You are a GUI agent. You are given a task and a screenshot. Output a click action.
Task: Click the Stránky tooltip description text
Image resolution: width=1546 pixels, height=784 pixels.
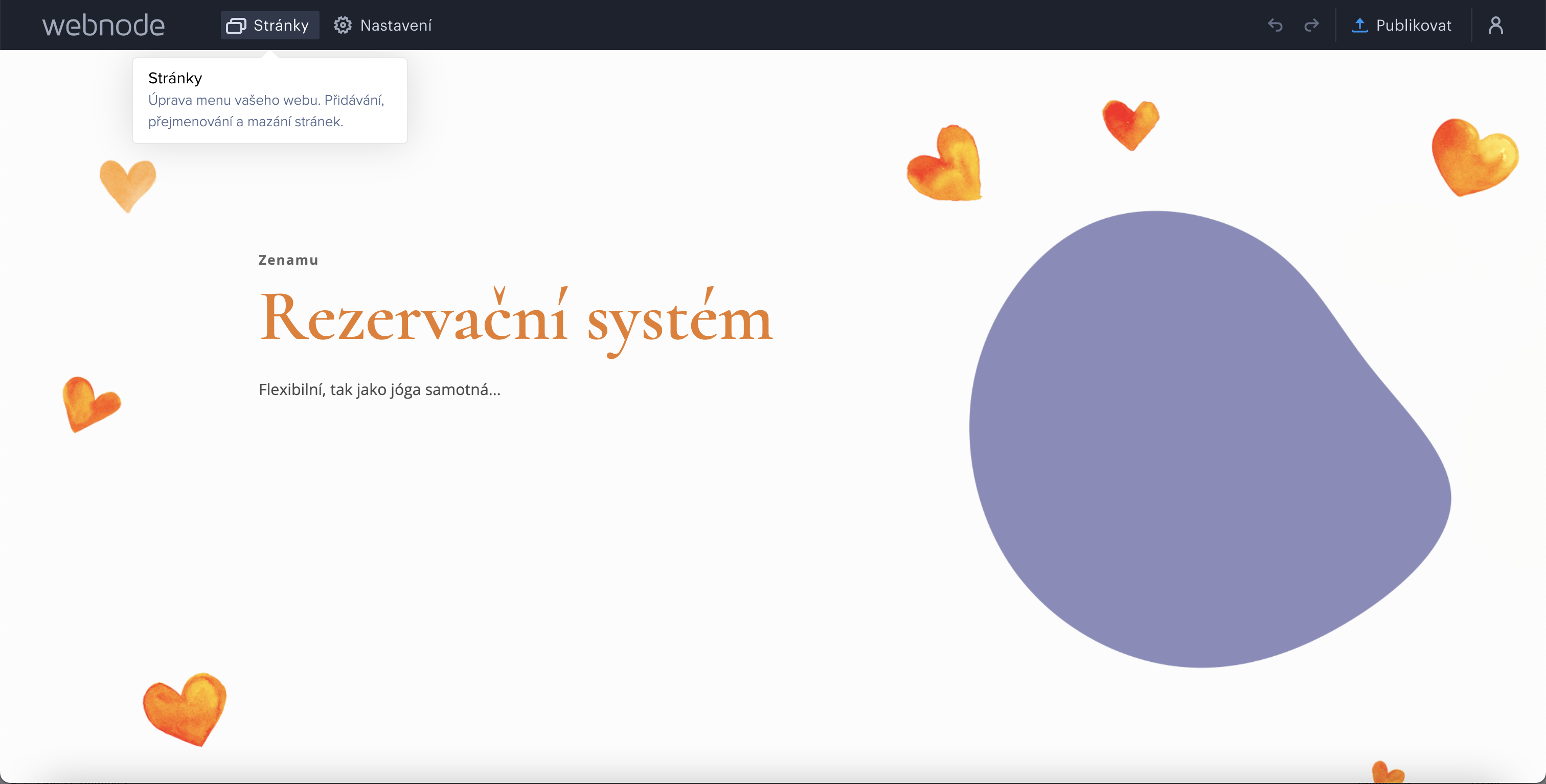click(266, 111)
